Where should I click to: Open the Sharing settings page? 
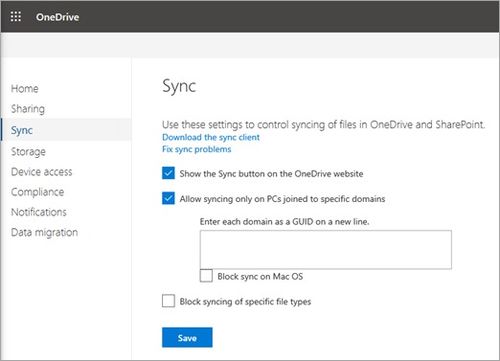[28, 109]
